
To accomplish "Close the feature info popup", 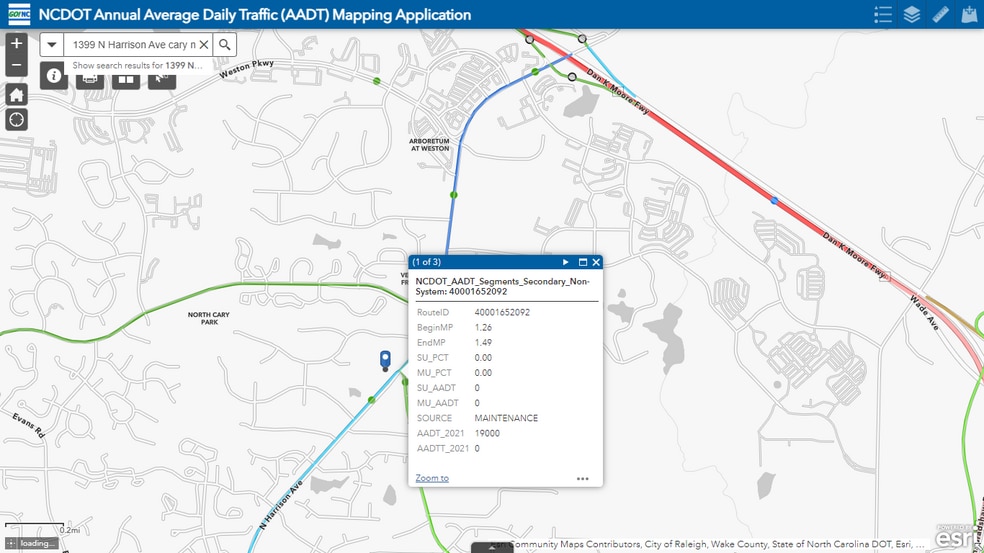I will pyautogui.click(x=596, y=262).
